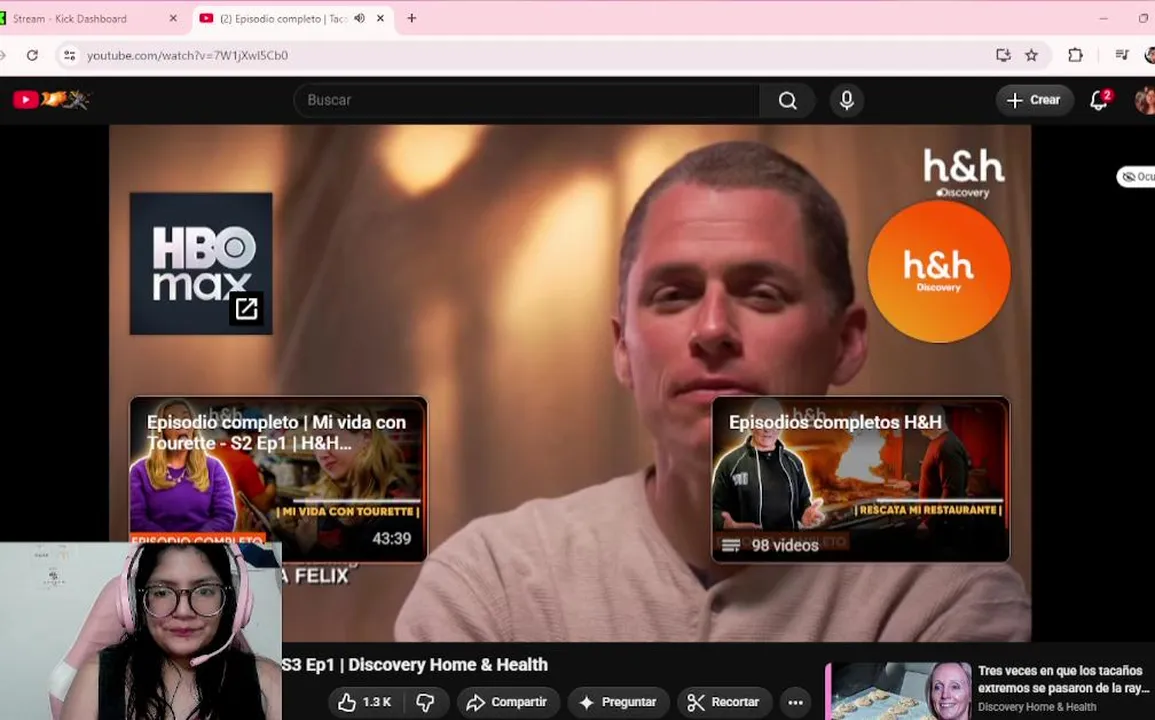Bookmark this page with star icon
The height and width of the screenshot is (720, 1155).
1031,55
